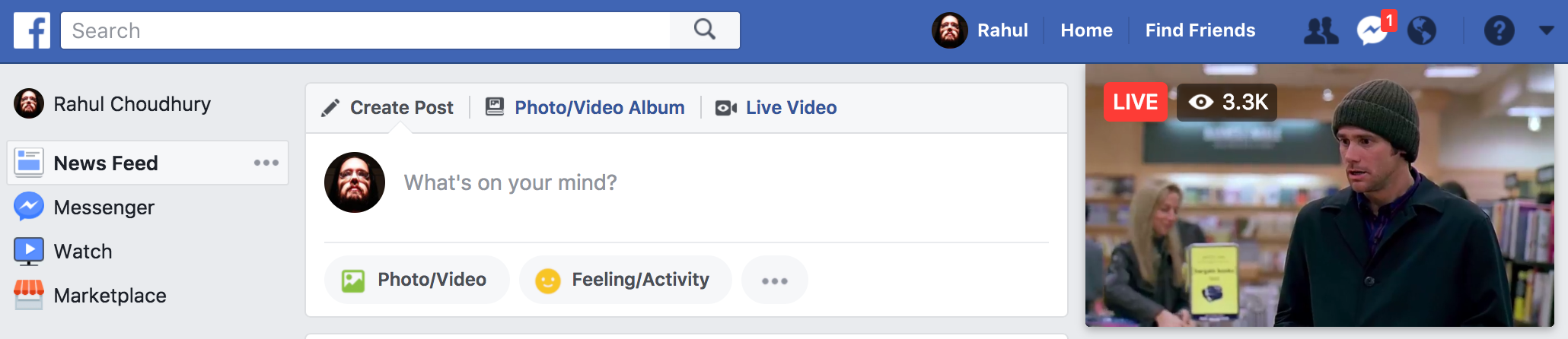Select the Photo/Video Album tab

pyautogui.click(x=585, y=108)
